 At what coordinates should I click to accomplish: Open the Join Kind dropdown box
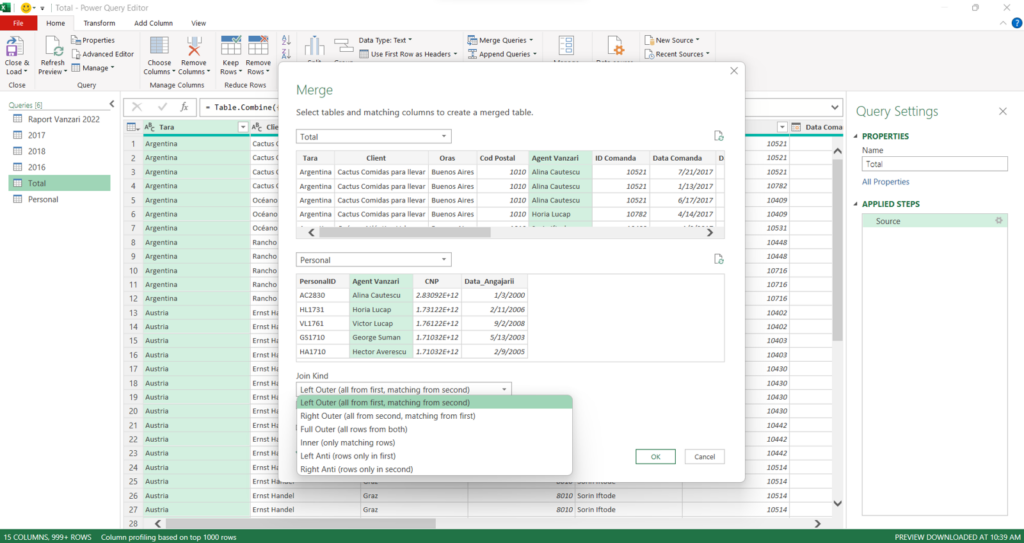[x=404, y=389]
